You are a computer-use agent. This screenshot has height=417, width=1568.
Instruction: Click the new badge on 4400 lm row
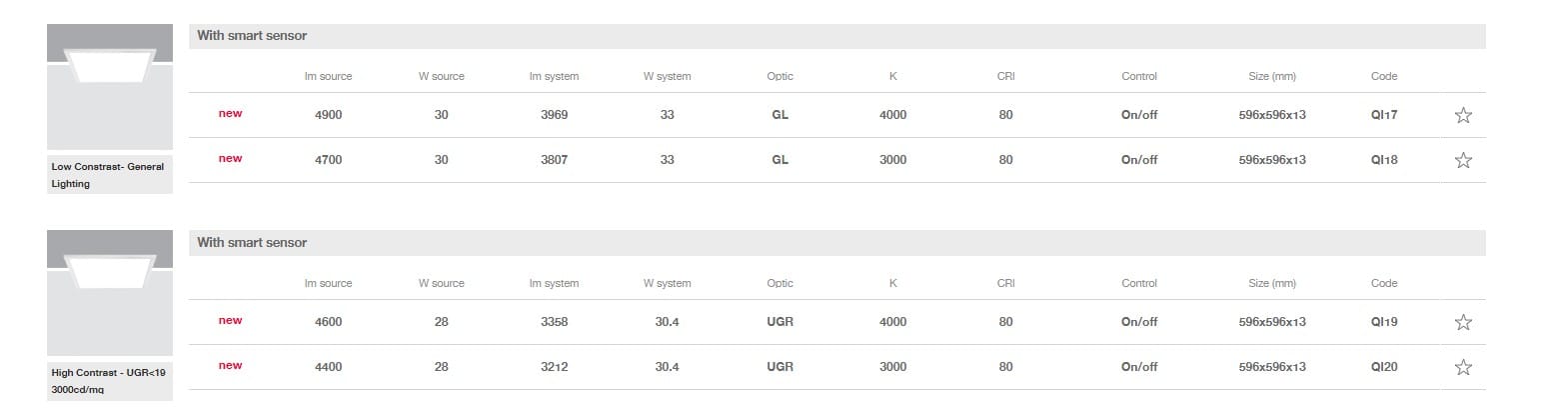click(x=230, y=366)
